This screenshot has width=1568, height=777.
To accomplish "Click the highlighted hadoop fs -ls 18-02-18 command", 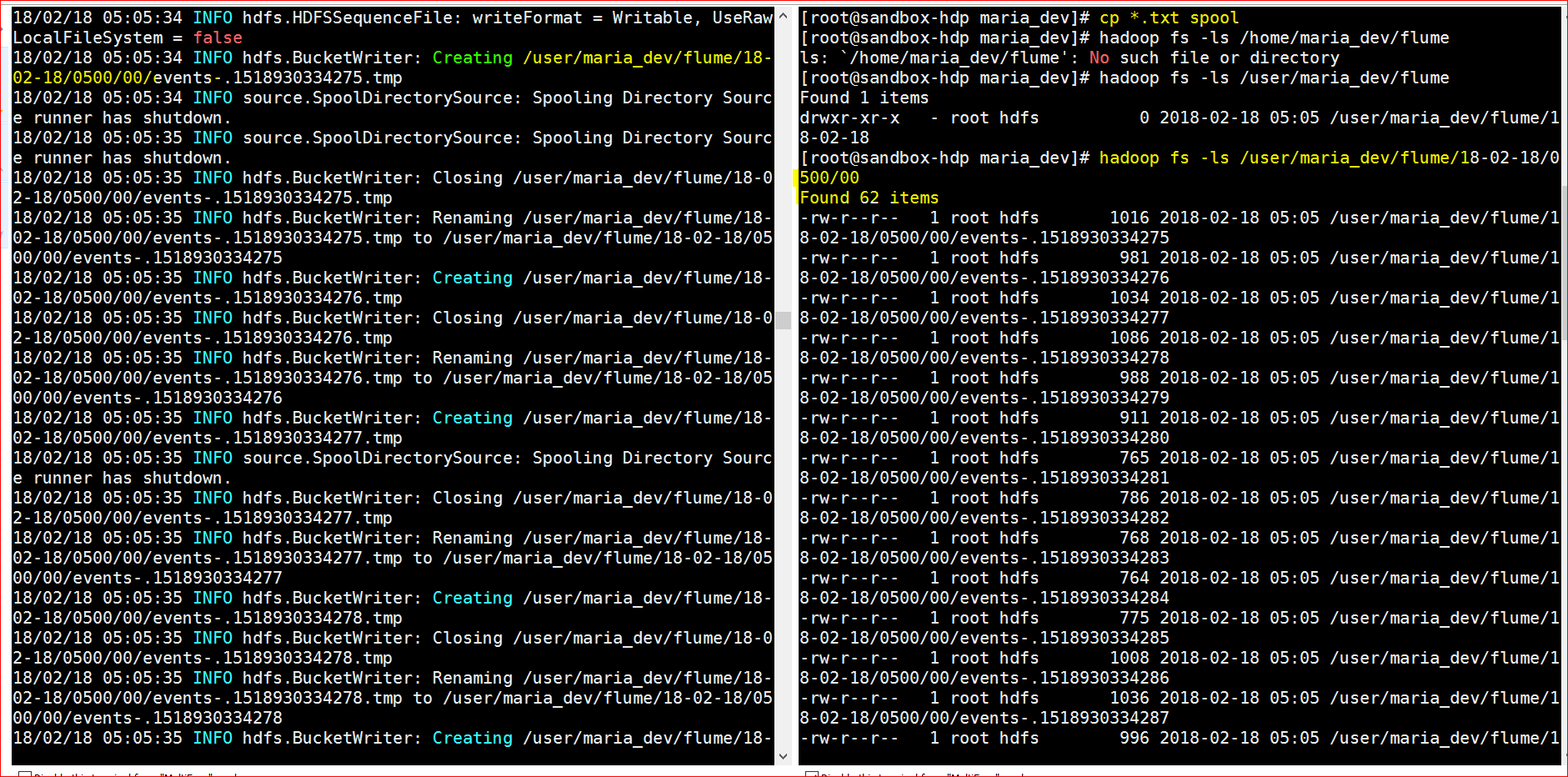I will pyautogui.click(x=1179, y=168).
